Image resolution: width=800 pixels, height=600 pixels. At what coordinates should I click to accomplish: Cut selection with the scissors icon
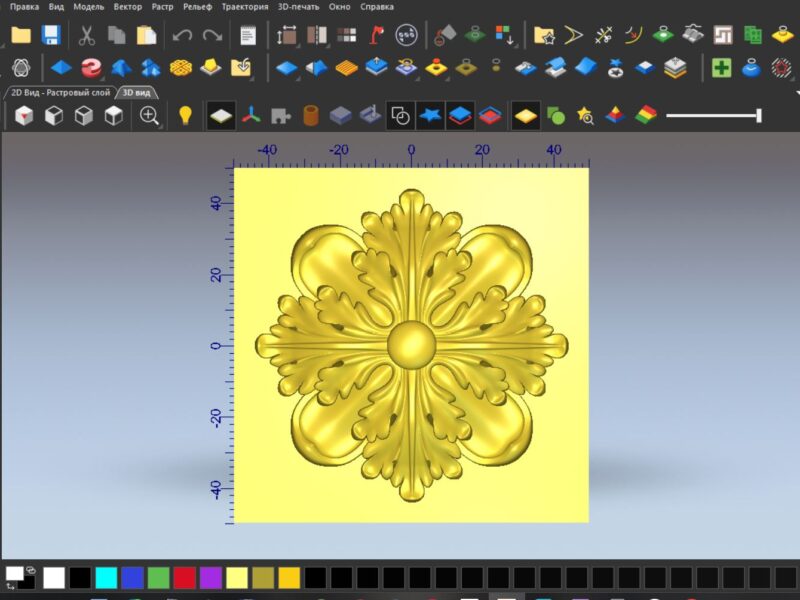pyautogui.click(x=87, y=35)
